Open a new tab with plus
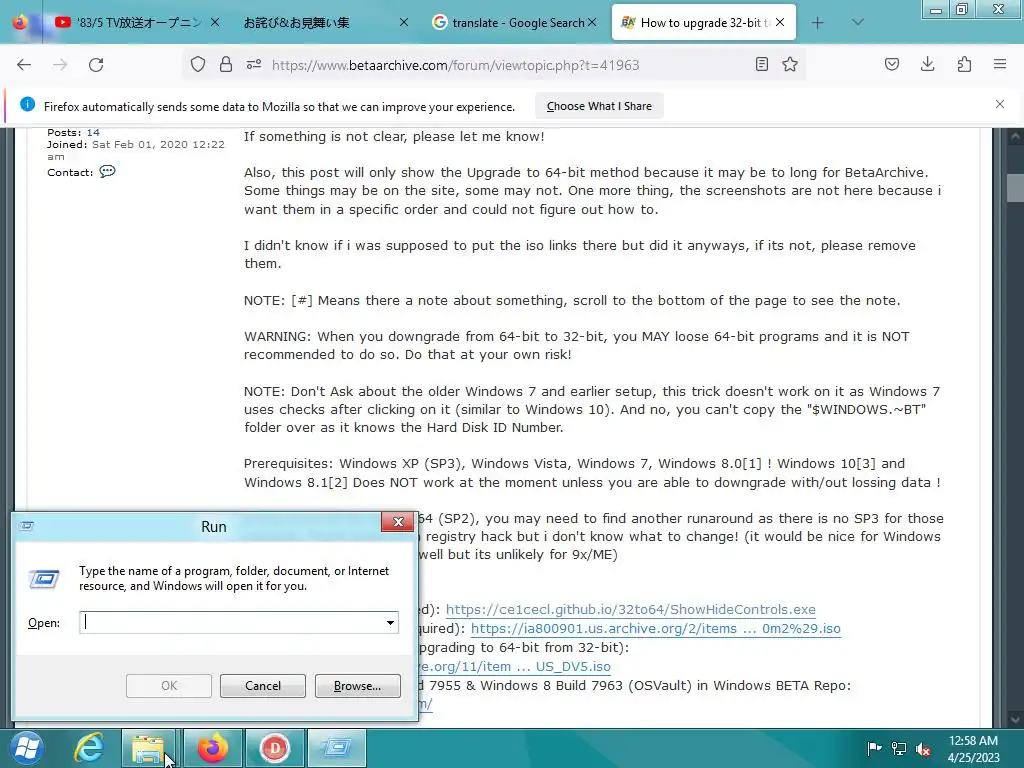The height and width of the screenshot is (768, 1024). tap(818, 23)
